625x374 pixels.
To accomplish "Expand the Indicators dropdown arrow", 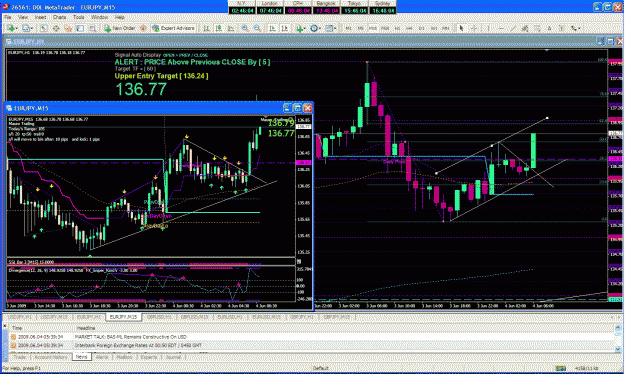I will [305, 28].
